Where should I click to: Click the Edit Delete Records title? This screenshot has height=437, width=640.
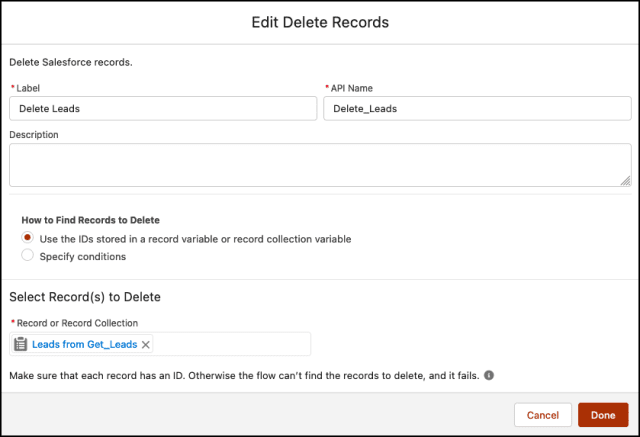pos(320,22)
